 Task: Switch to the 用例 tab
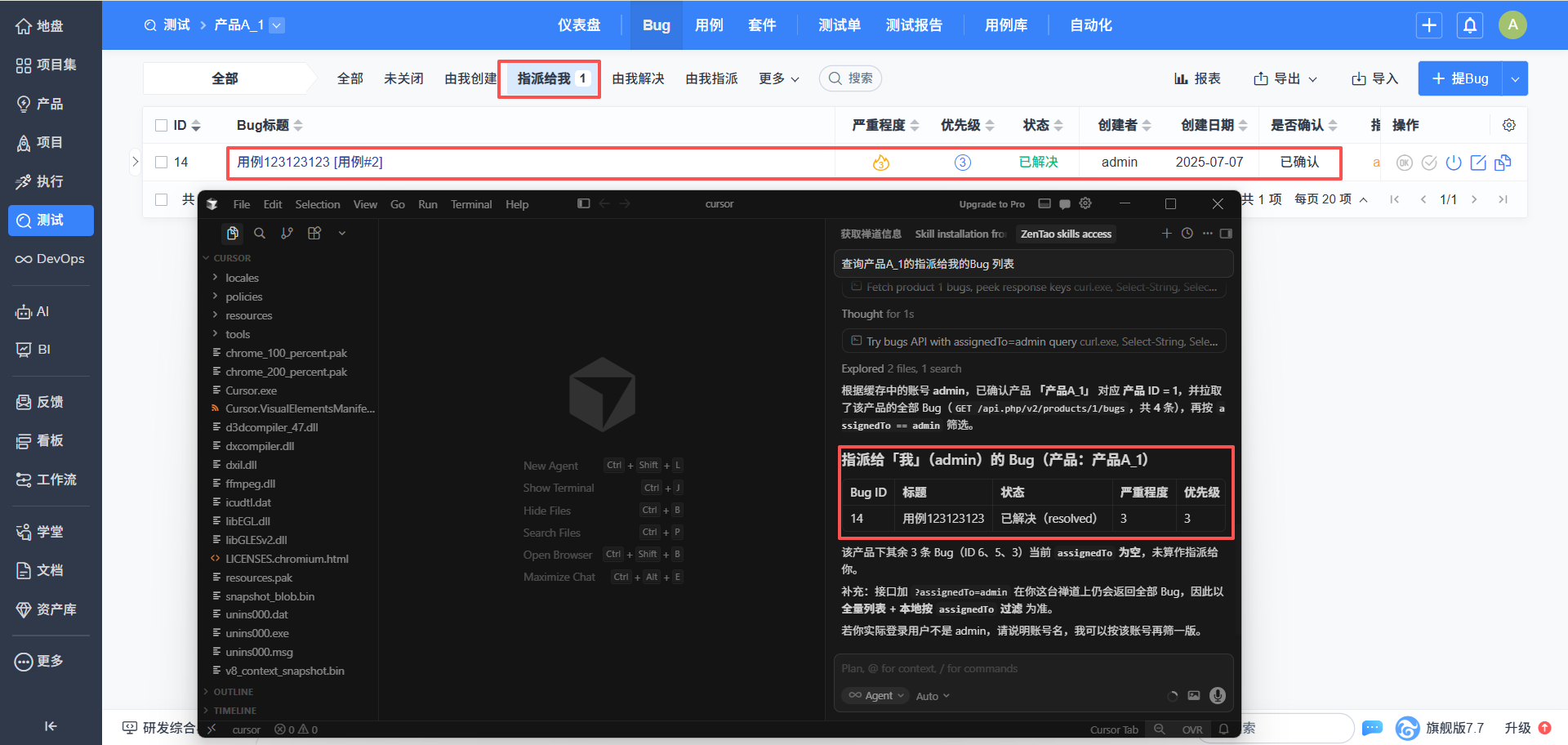[x=709, y=25]
